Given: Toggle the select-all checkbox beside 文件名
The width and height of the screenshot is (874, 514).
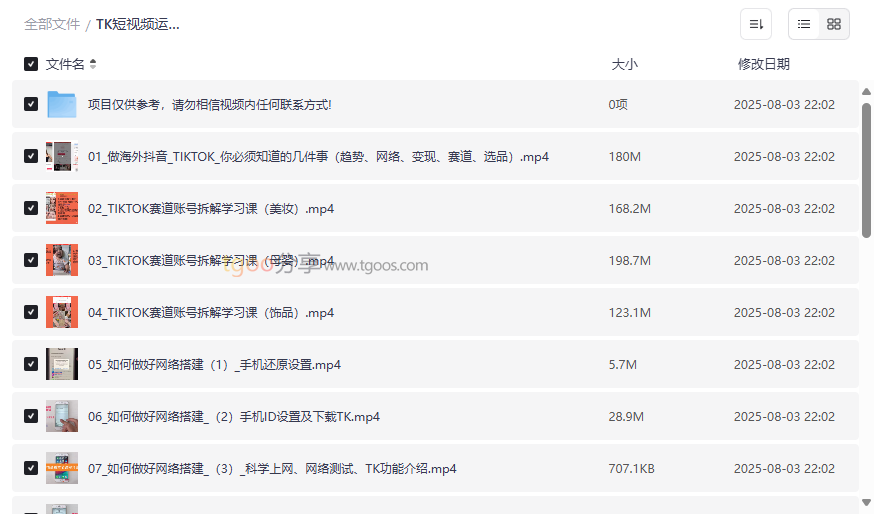Looking at the screenshot, I should pyautogui.click(x=31, y=64).
